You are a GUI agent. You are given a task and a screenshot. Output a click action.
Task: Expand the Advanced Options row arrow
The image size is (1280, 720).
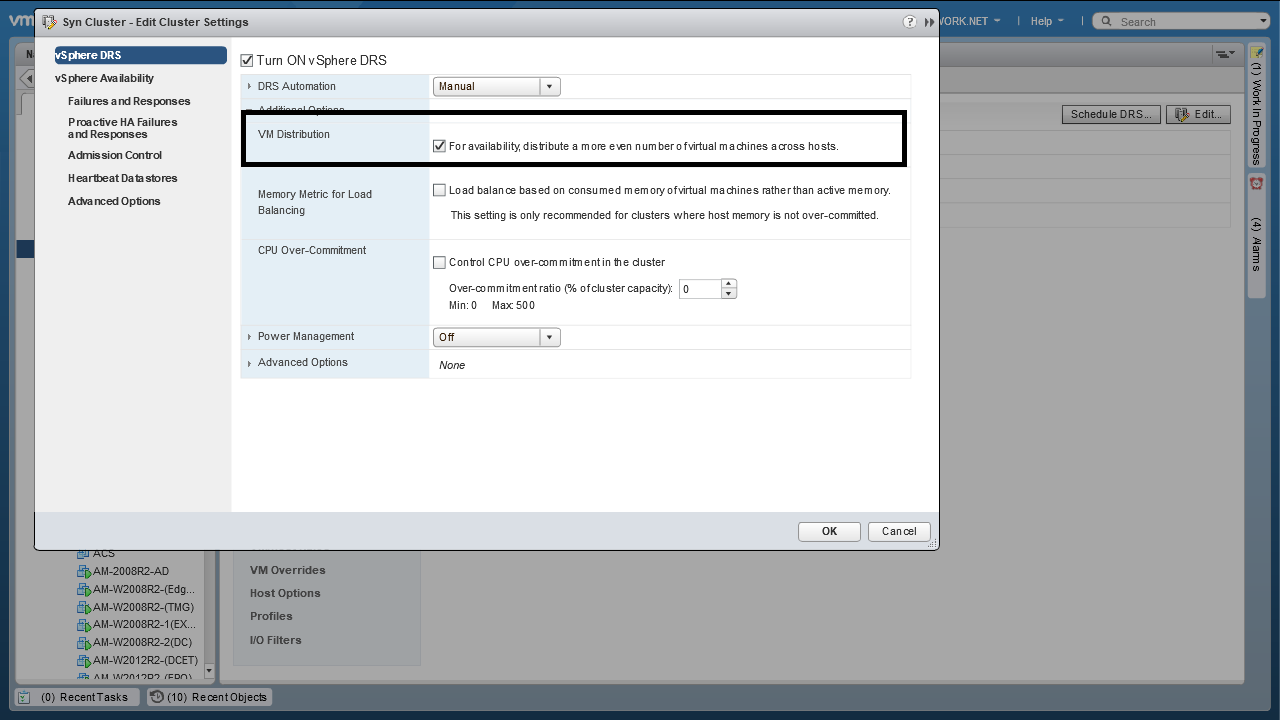(x=249, y=363)
